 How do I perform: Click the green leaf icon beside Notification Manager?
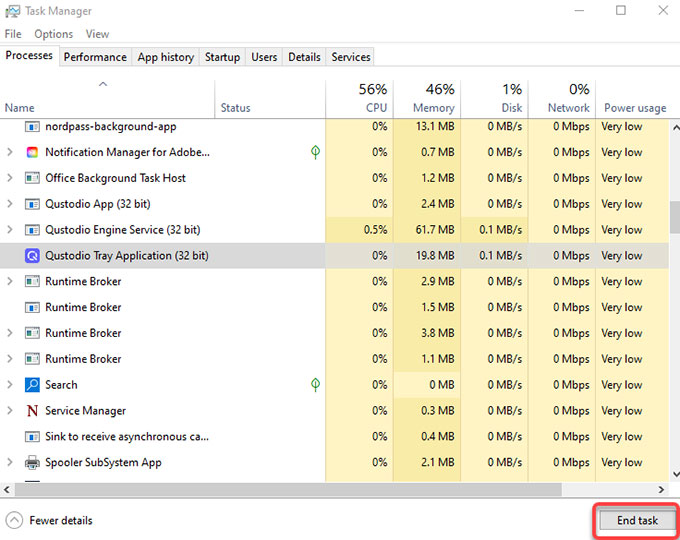pos(315,152)
